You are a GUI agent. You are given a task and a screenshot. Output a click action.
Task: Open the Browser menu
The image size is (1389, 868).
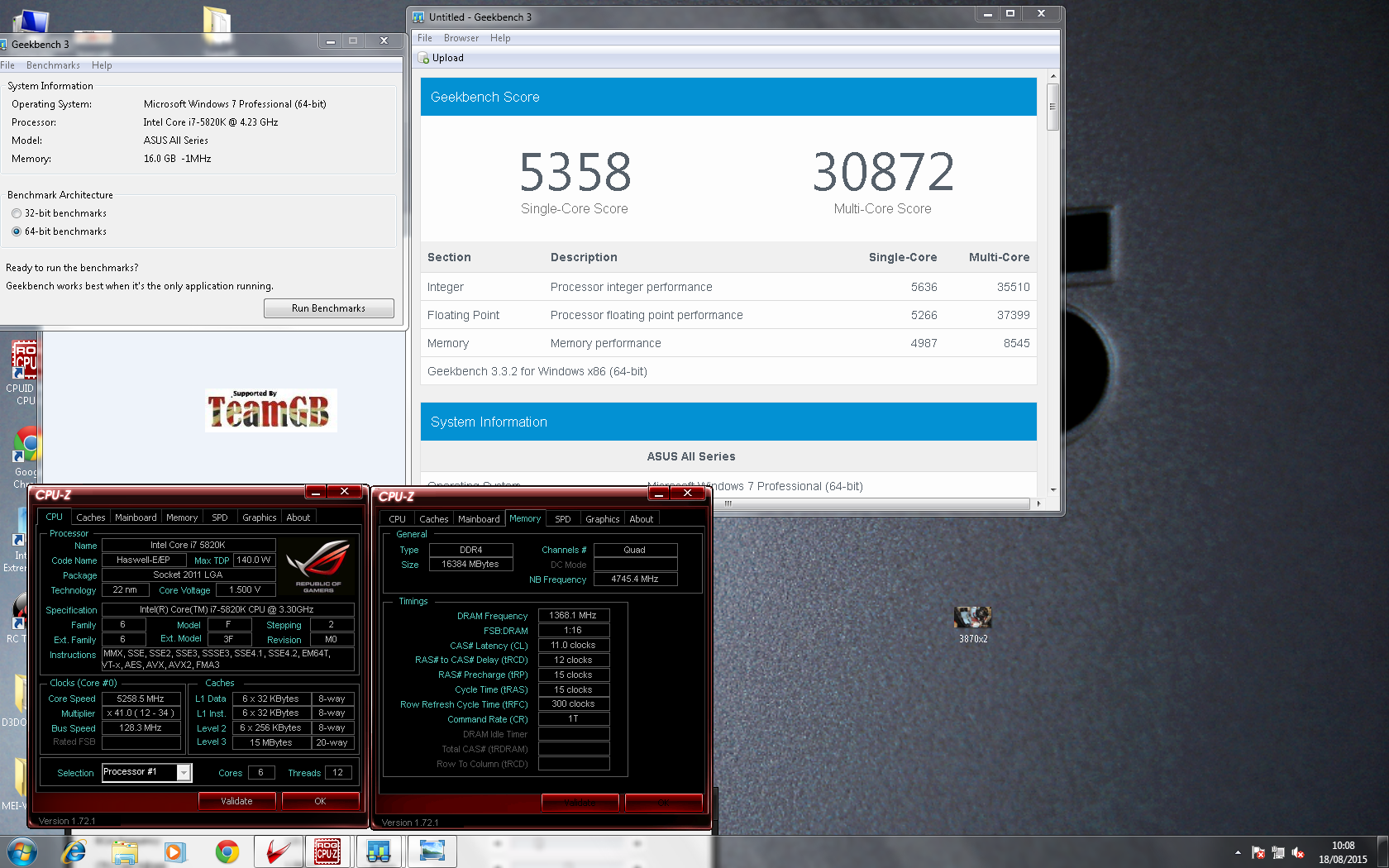pyautogui.click(x=461, y=38)
